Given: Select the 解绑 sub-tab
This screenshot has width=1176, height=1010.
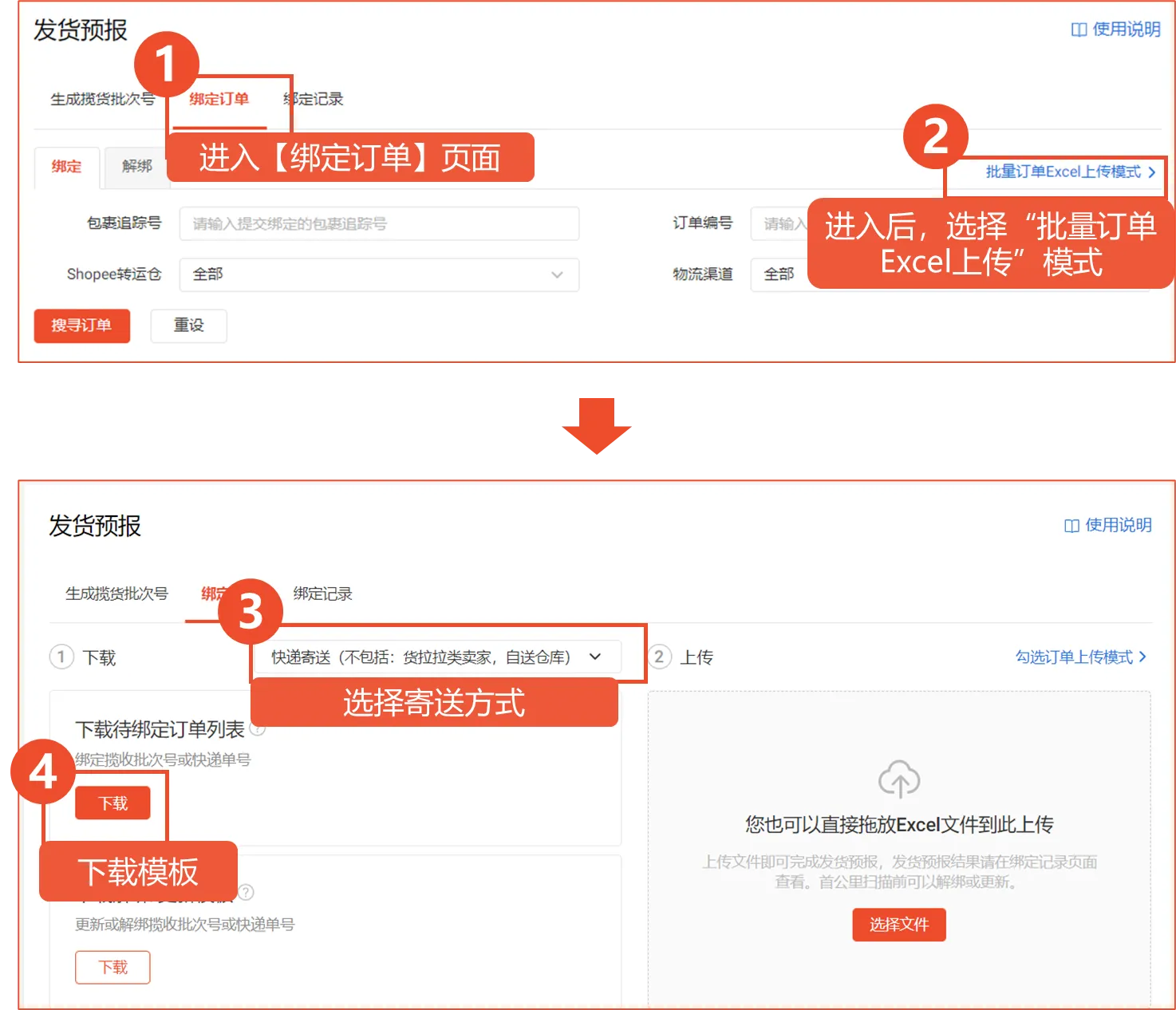Looking at the screenshot, I should pyautogui.click(x=136, y=168).
